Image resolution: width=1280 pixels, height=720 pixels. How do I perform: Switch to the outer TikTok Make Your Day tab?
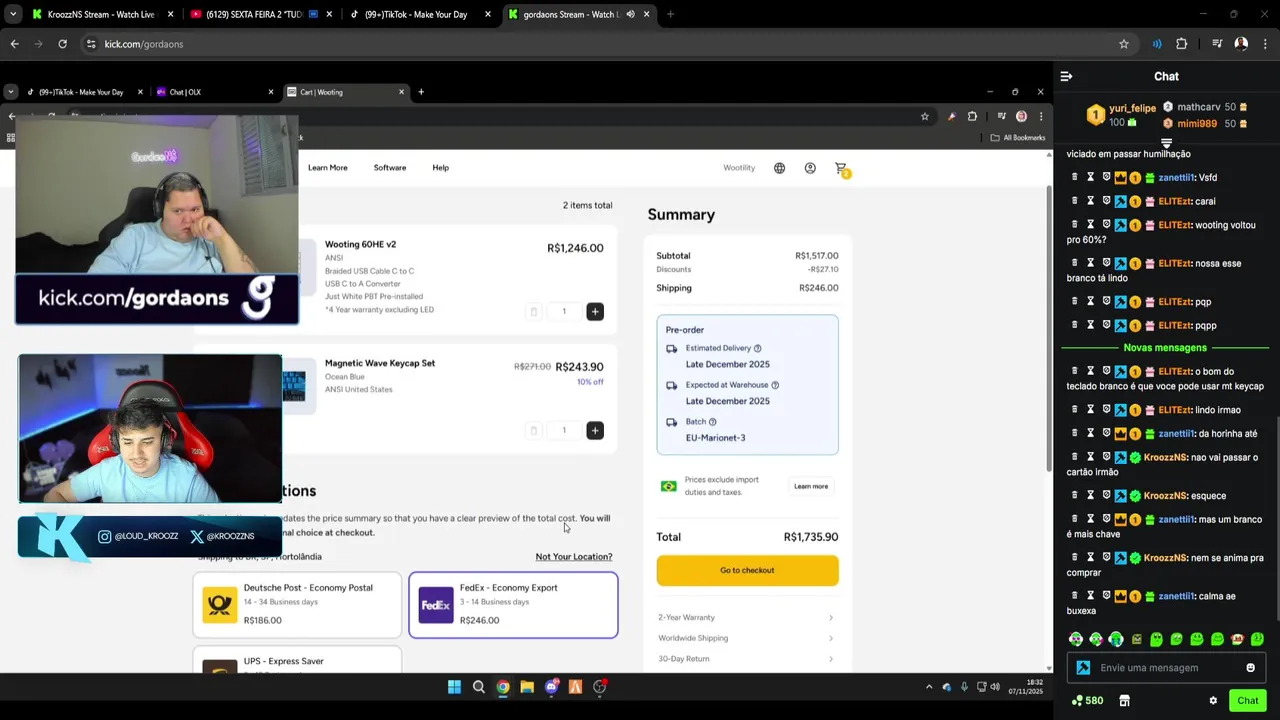(x=418, y=14)
